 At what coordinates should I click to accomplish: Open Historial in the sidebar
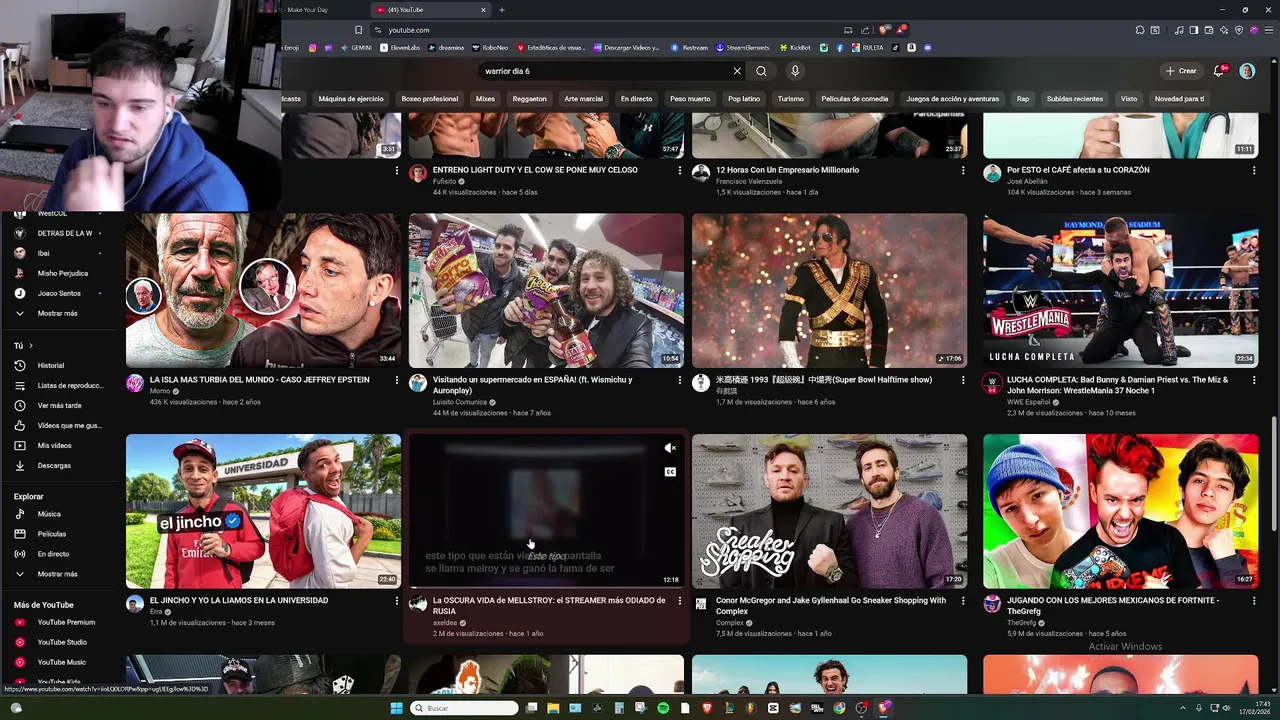pyautogui.click(x=58, y=366)
